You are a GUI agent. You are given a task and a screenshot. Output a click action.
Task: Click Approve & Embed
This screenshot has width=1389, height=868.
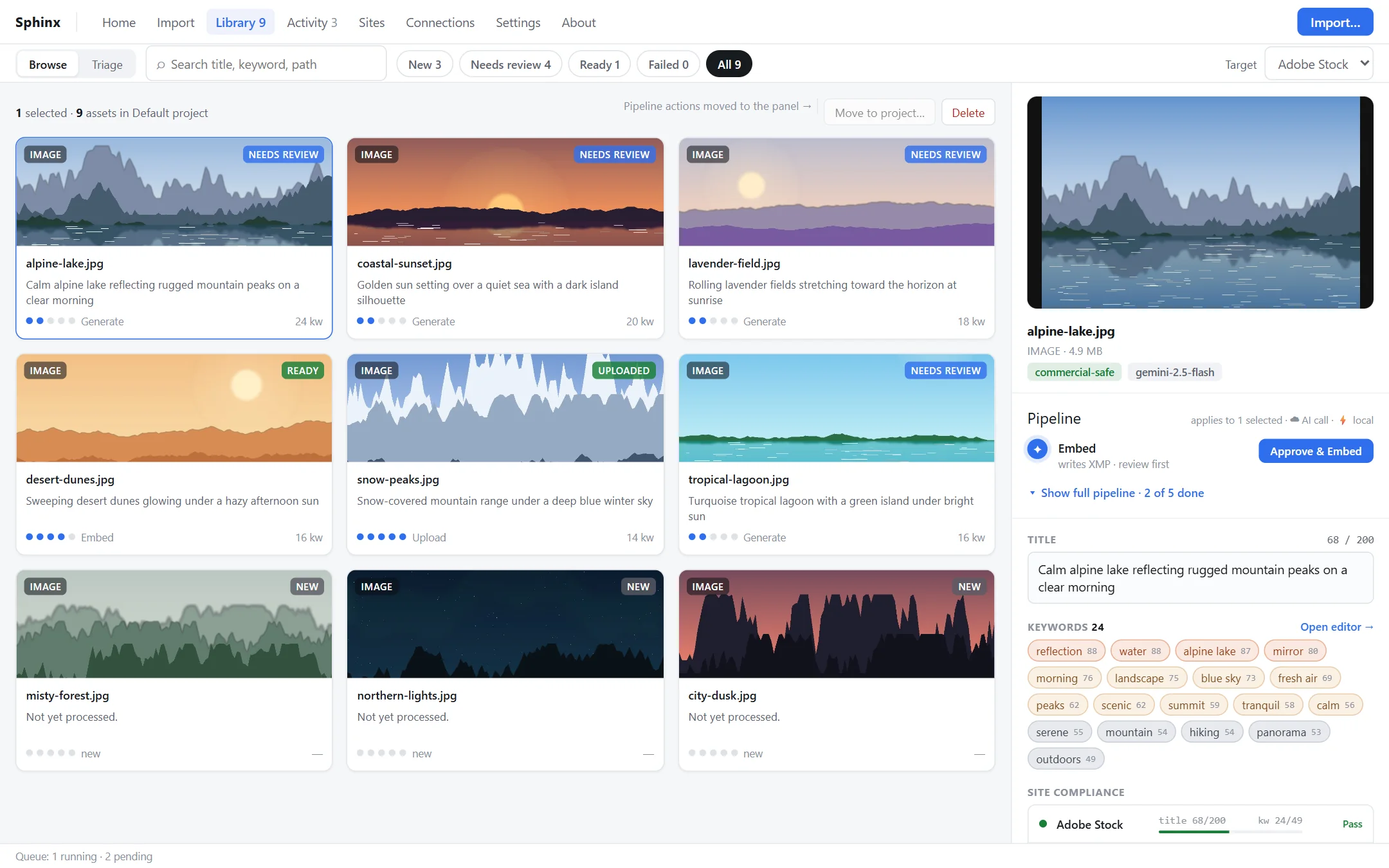(x=1316, y=451)
